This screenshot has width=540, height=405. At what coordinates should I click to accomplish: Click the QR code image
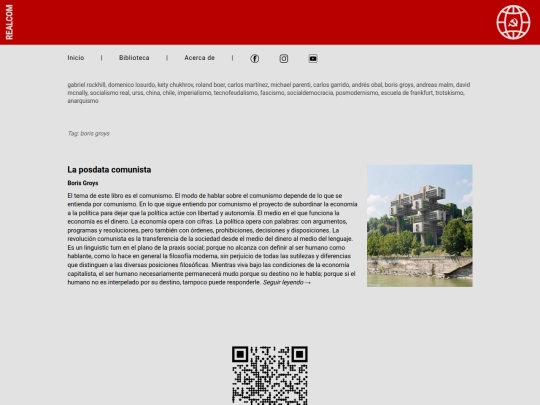click(270, 375)
